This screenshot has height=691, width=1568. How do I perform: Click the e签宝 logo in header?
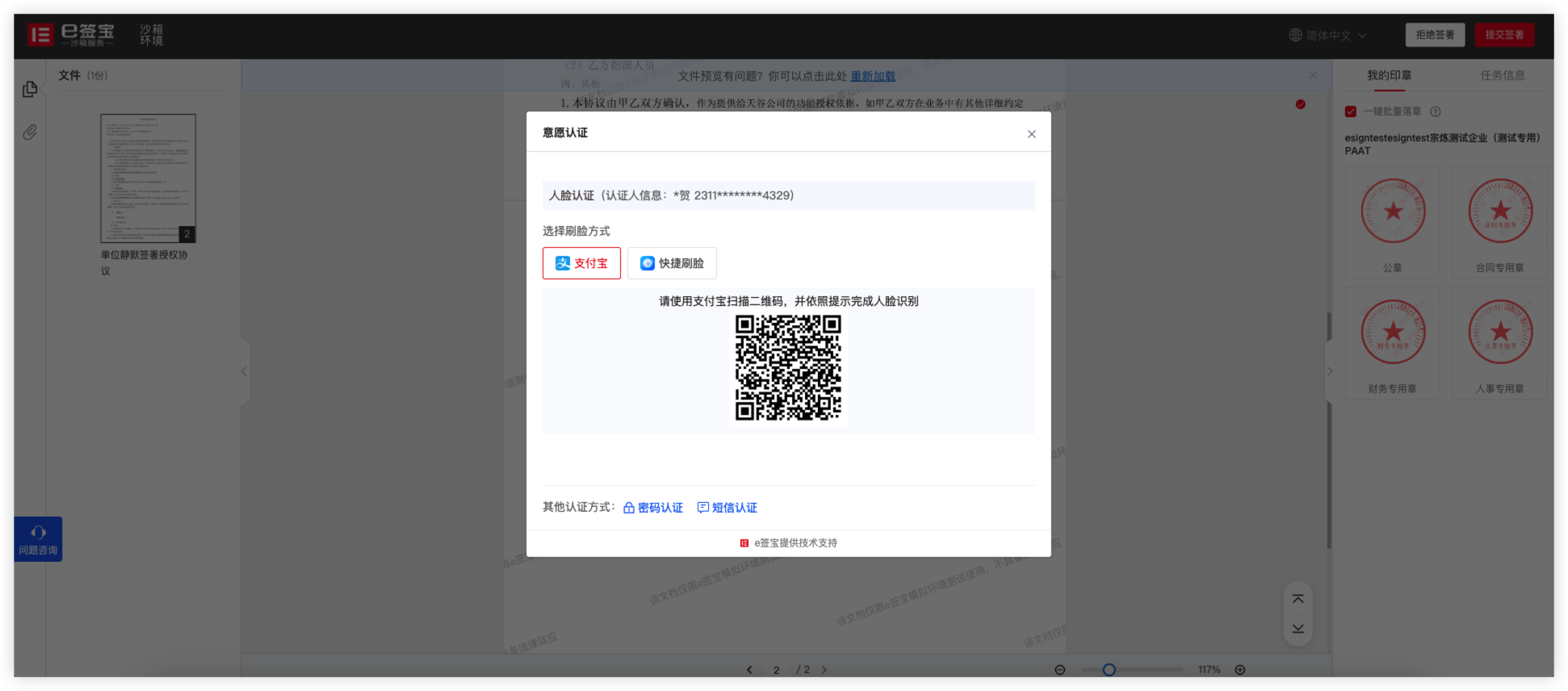click(x=72, y=35)
